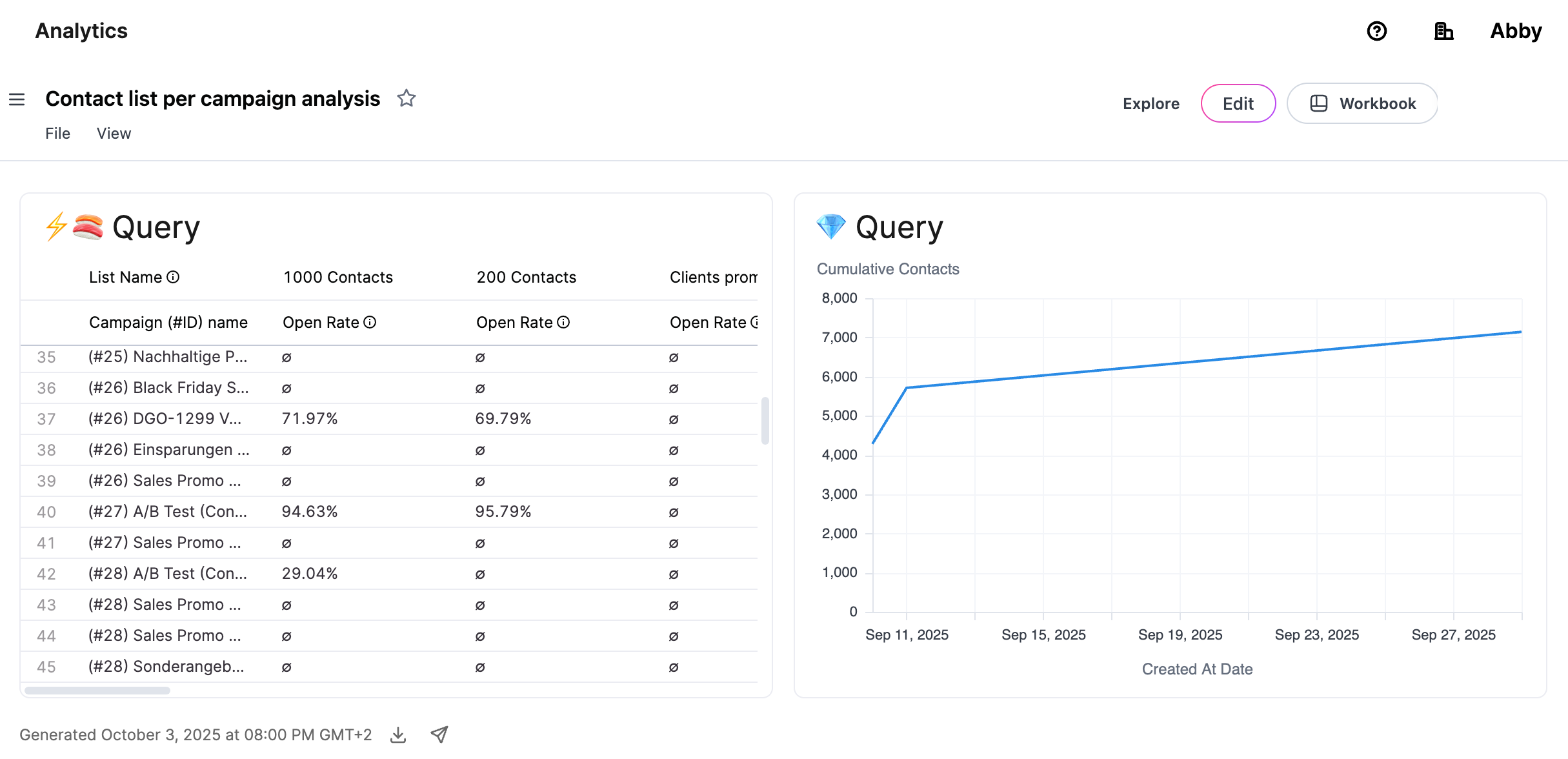The height and width of the screenshot is (759, 1568).
Task: Click the info icon next to 200 Contacts header
Action: click(x=565, y=322)
